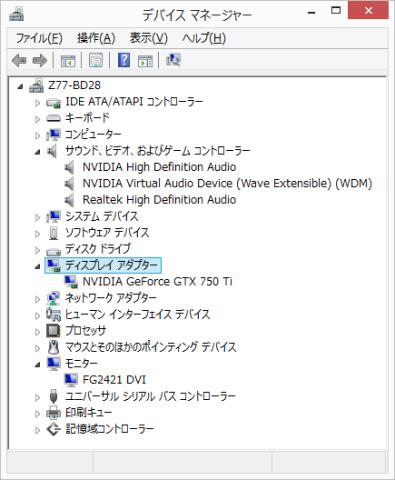Expand the 印刷キュー node
Screen dimensions: 395x480
tap(37, 414)
